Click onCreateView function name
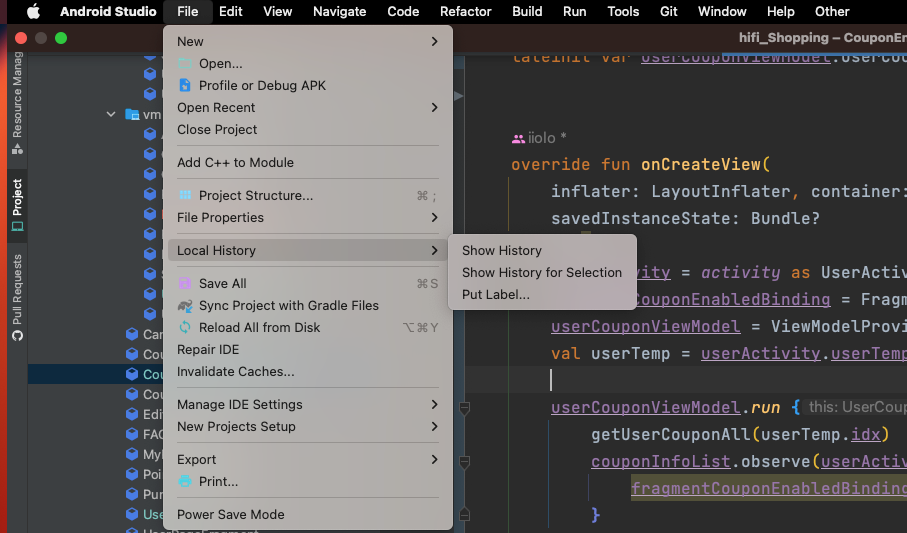Image resolution: width=907 pixels, height=533 pixels. [700, 164]
